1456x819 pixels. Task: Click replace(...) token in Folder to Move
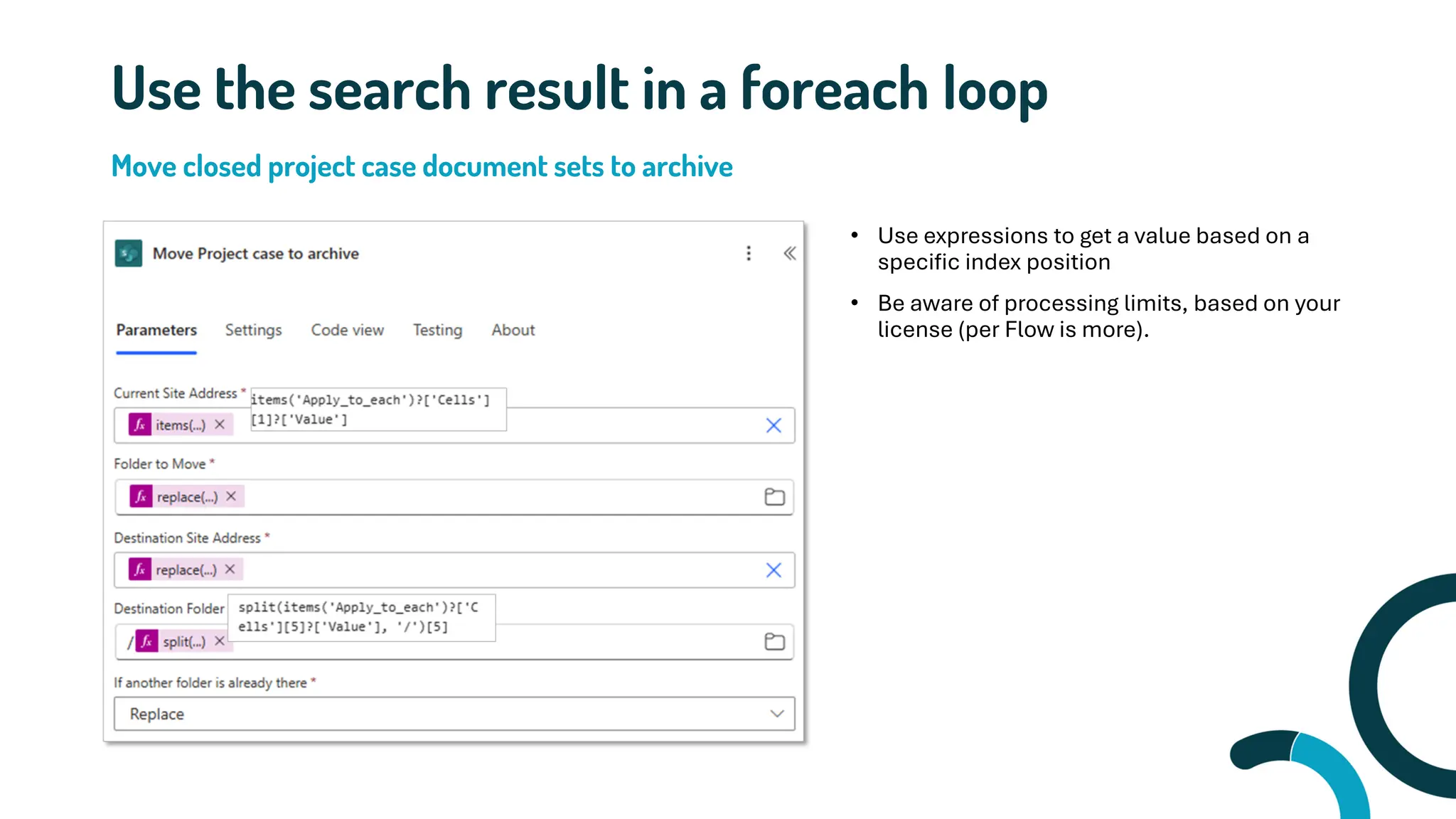pos(187,496)
